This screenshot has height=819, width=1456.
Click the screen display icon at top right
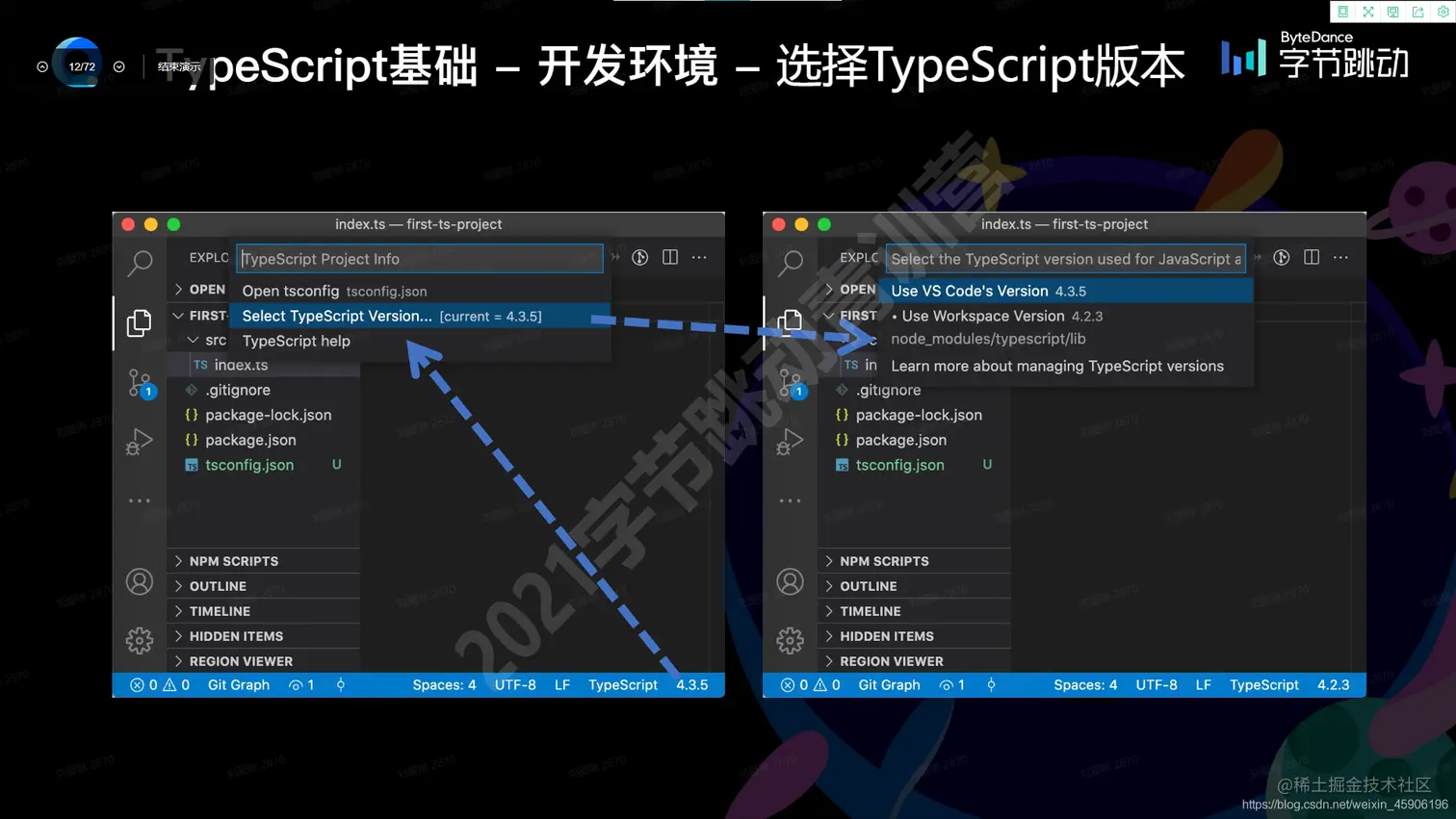click(x=1393, y=12)
